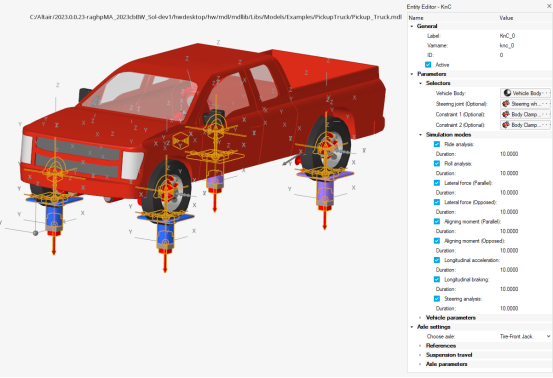Toggle Lateral force (Parallel) checkbox

coord(437,183)
